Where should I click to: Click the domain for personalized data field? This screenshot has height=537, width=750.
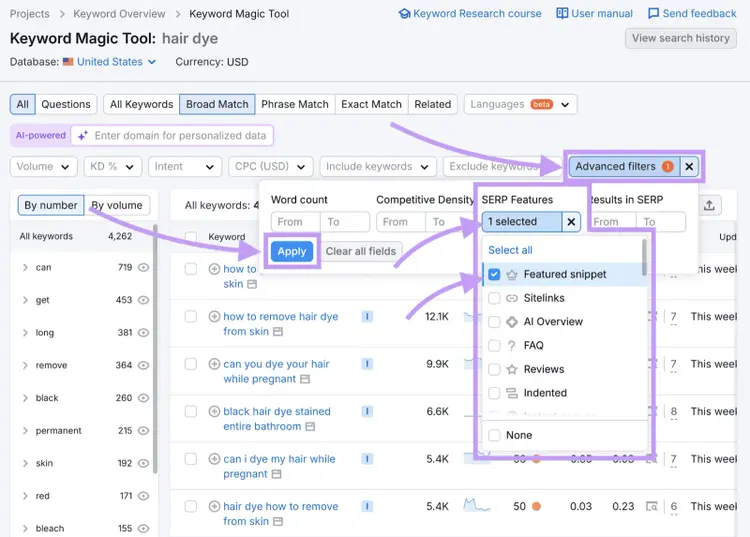coord(172,136)
